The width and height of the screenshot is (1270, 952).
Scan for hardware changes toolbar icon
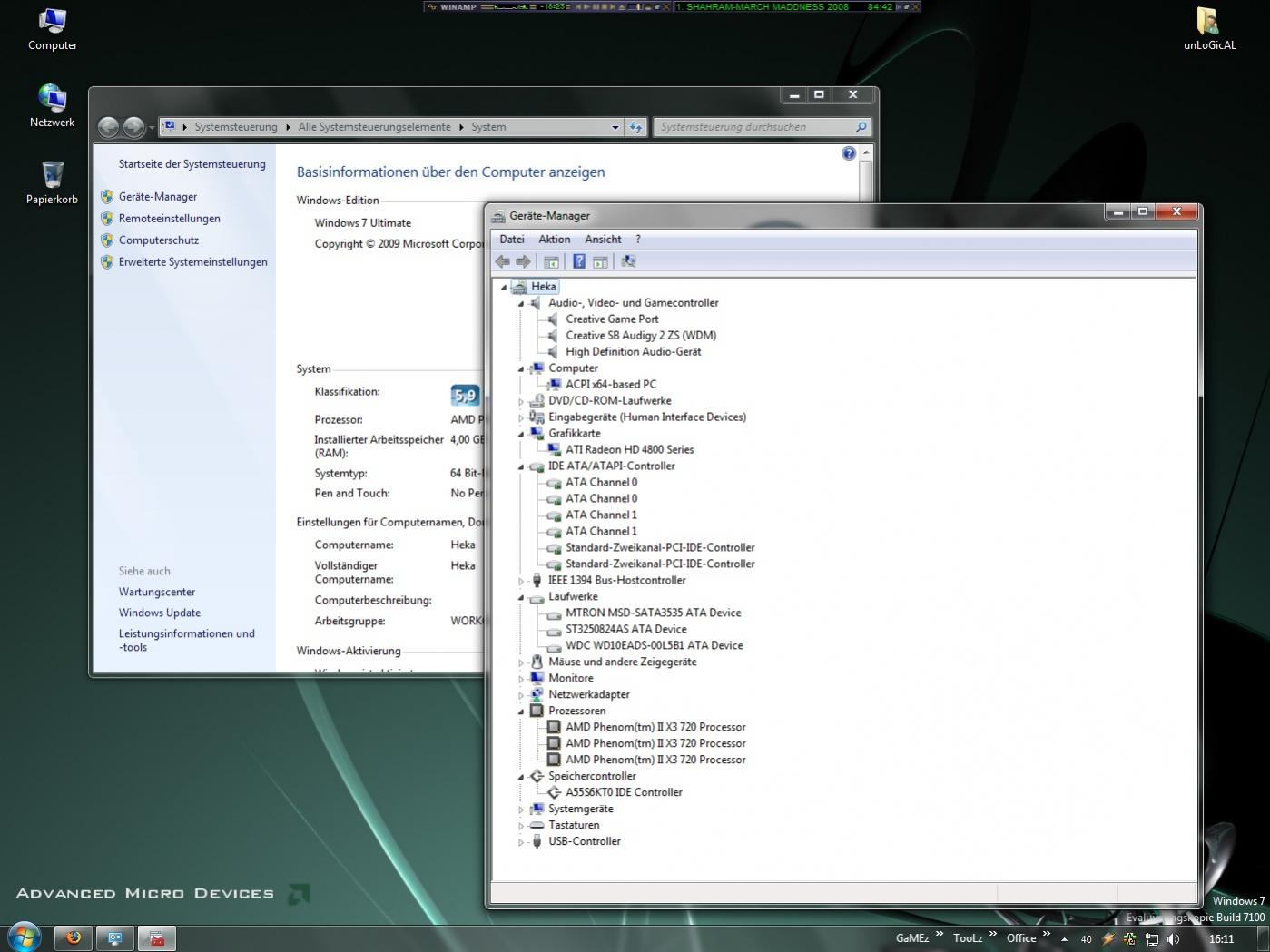click(x=628, y=261)
